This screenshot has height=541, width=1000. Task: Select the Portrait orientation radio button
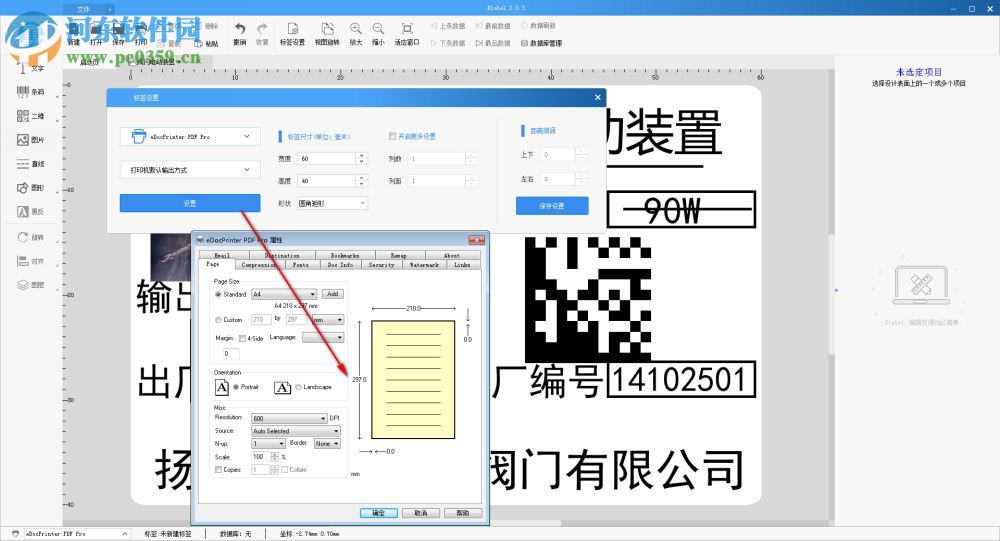point(236,387)
